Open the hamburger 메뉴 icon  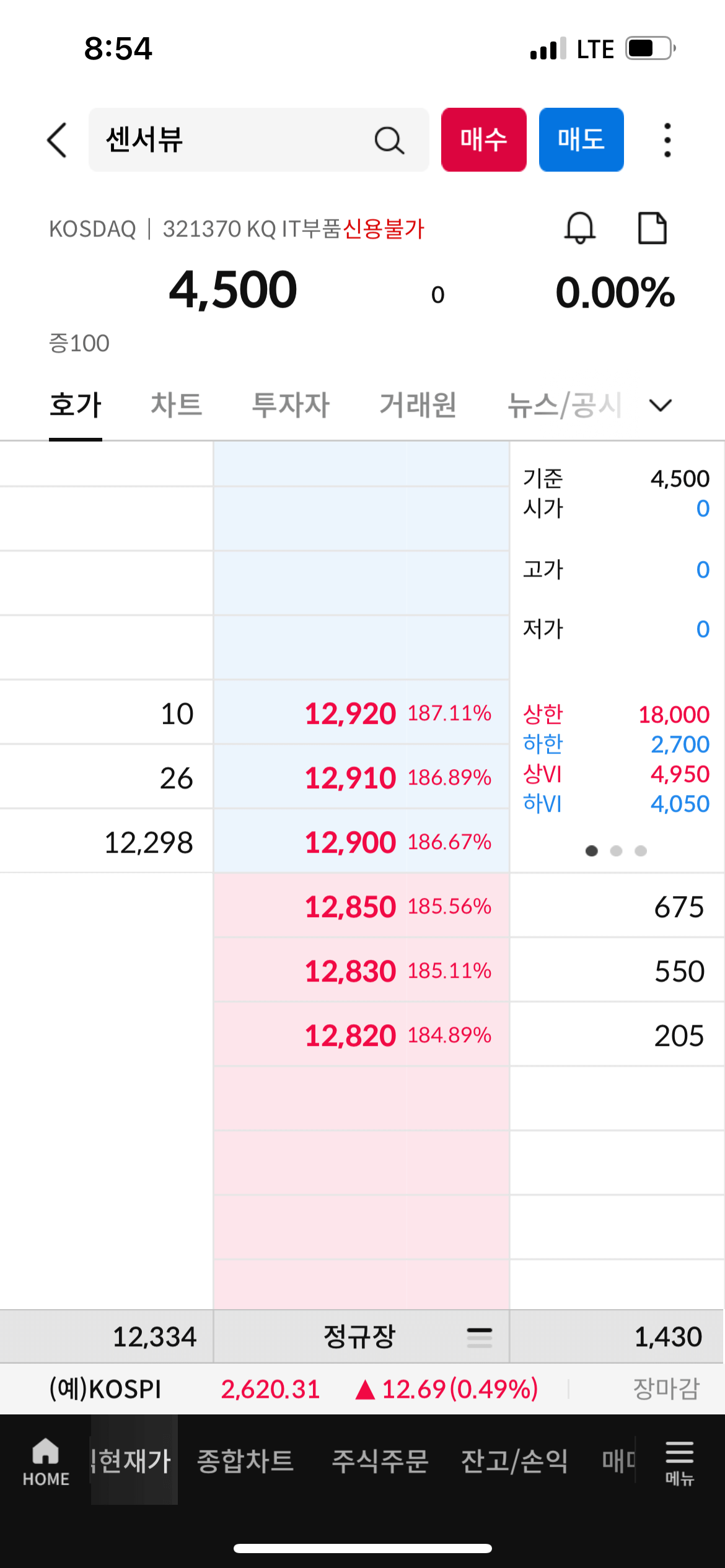[x=679, y=1461]
